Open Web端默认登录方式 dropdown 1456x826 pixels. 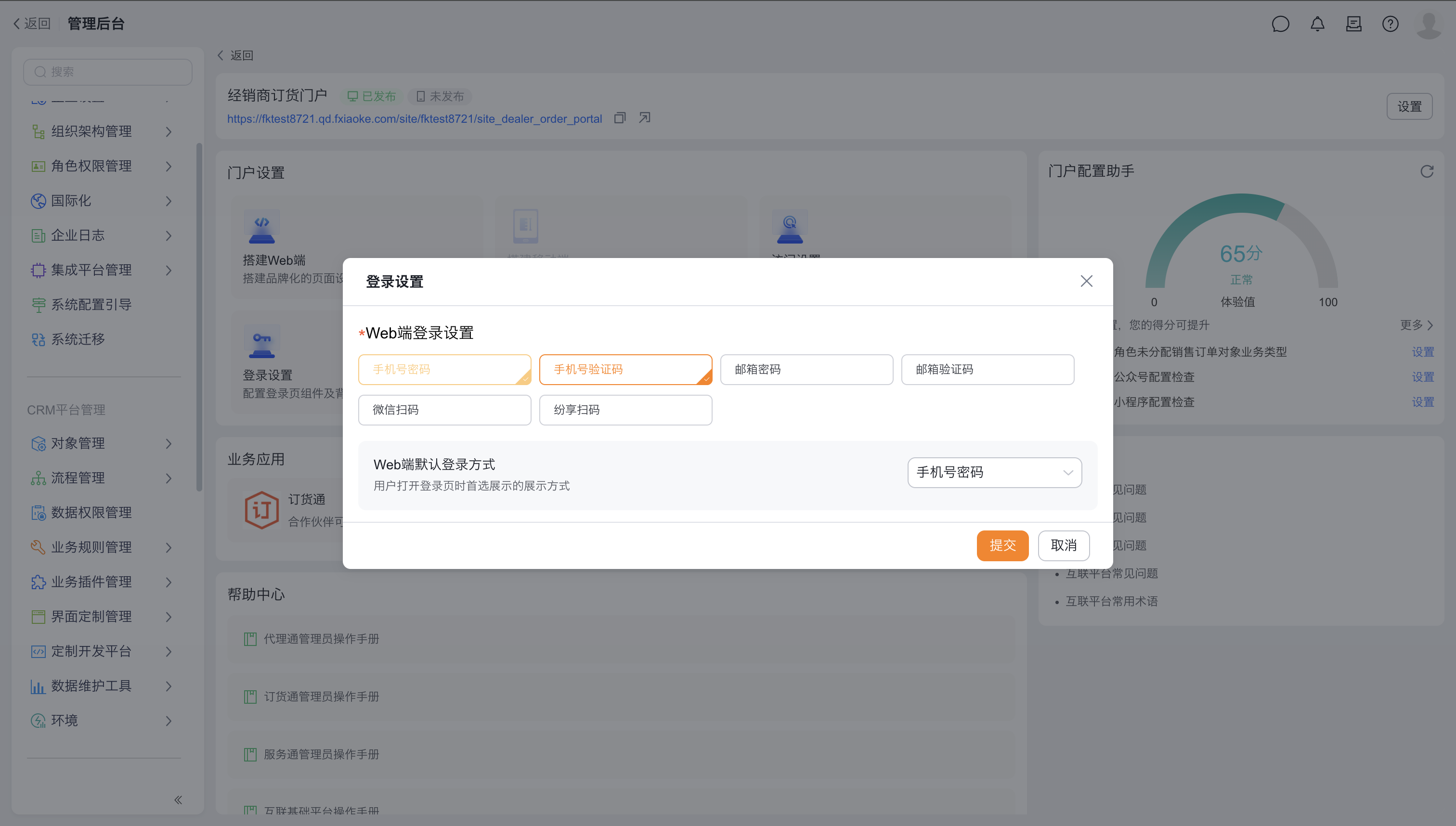pyautogui.click(x=994, y=473)
